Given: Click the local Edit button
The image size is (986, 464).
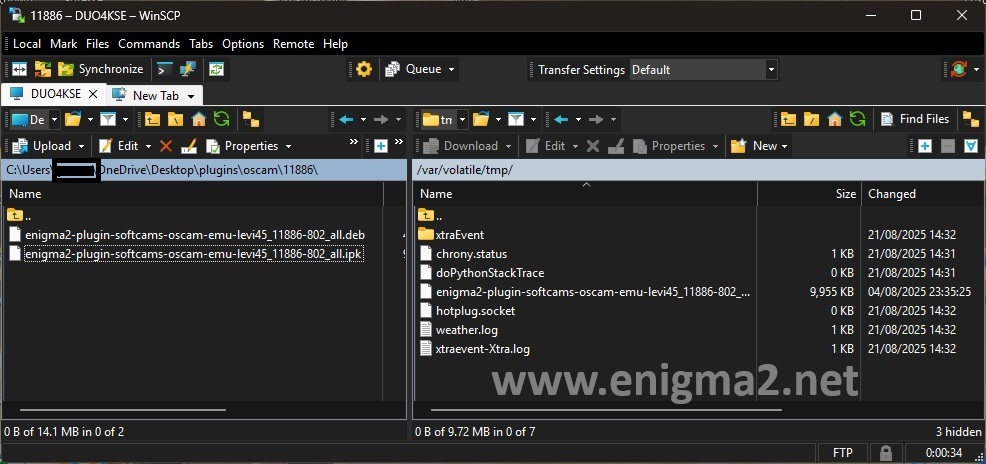Looking at the screenshot, I should point(119,146).
